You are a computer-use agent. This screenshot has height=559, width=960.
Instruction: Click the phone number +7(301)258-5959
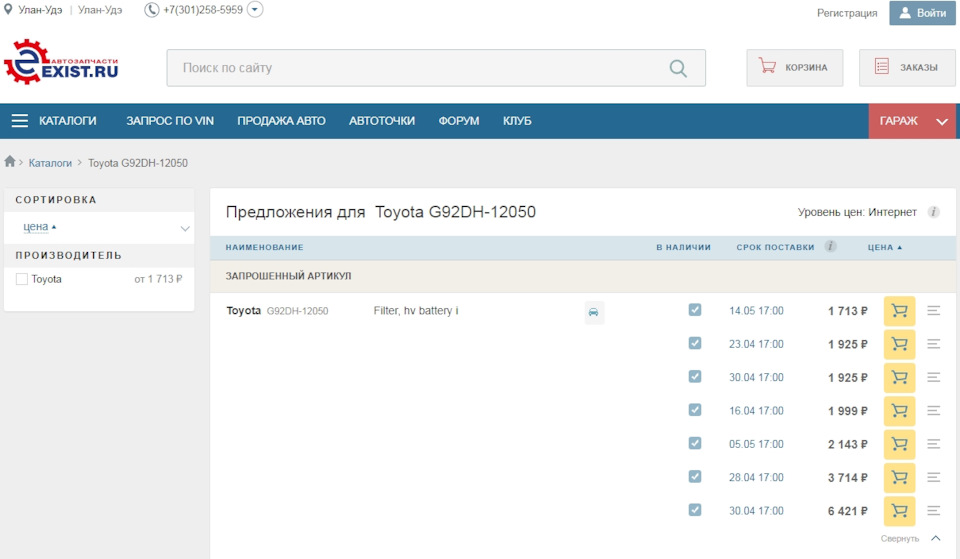pos(203,10)
